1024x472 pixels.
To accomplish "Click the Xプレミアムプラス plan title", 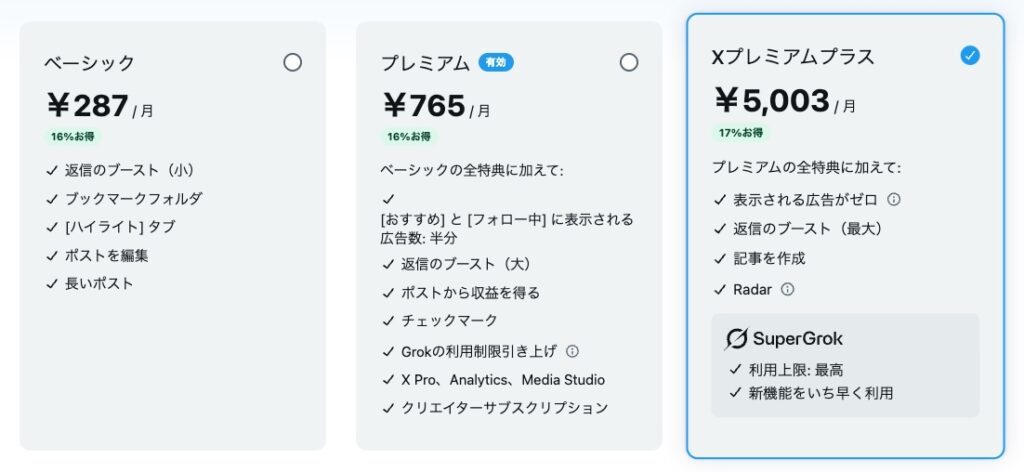I will 792,57.
